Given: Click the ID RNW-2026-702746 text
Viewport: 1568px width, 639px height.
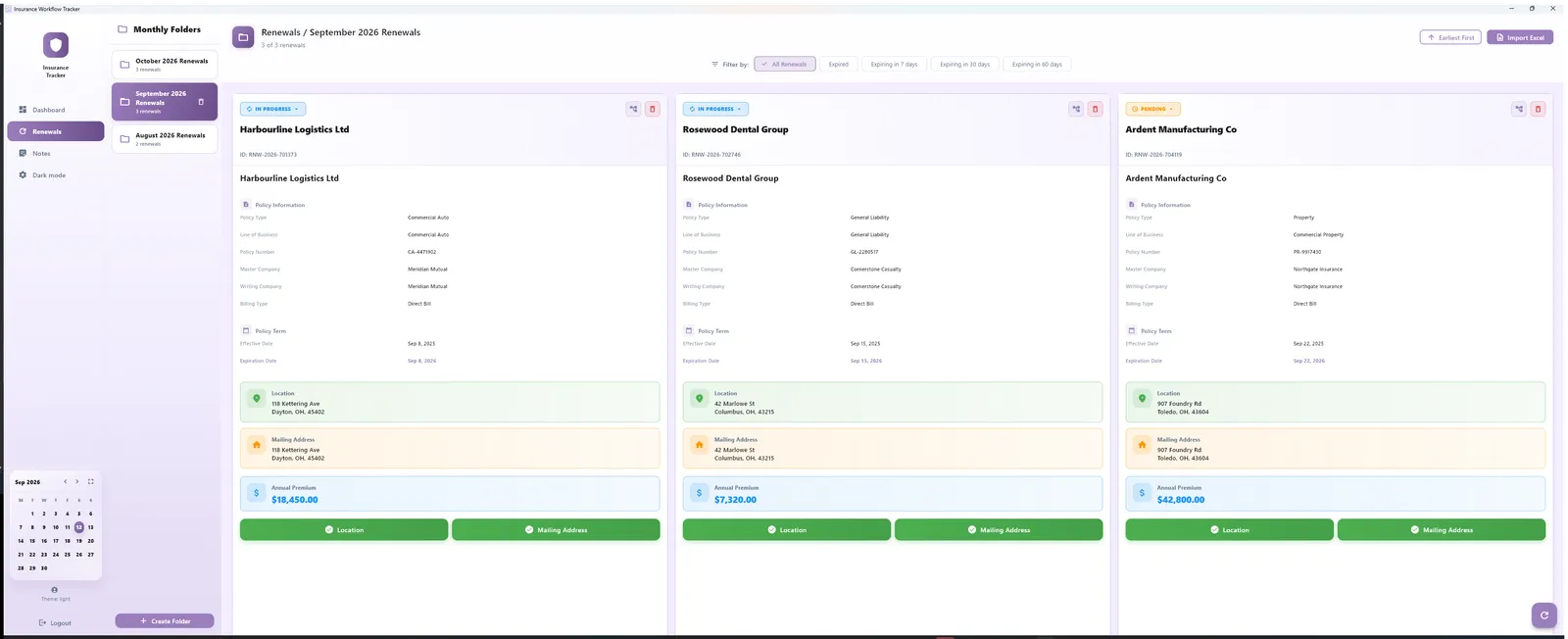Looking at the screenshot, I should [x=711, y=155].
